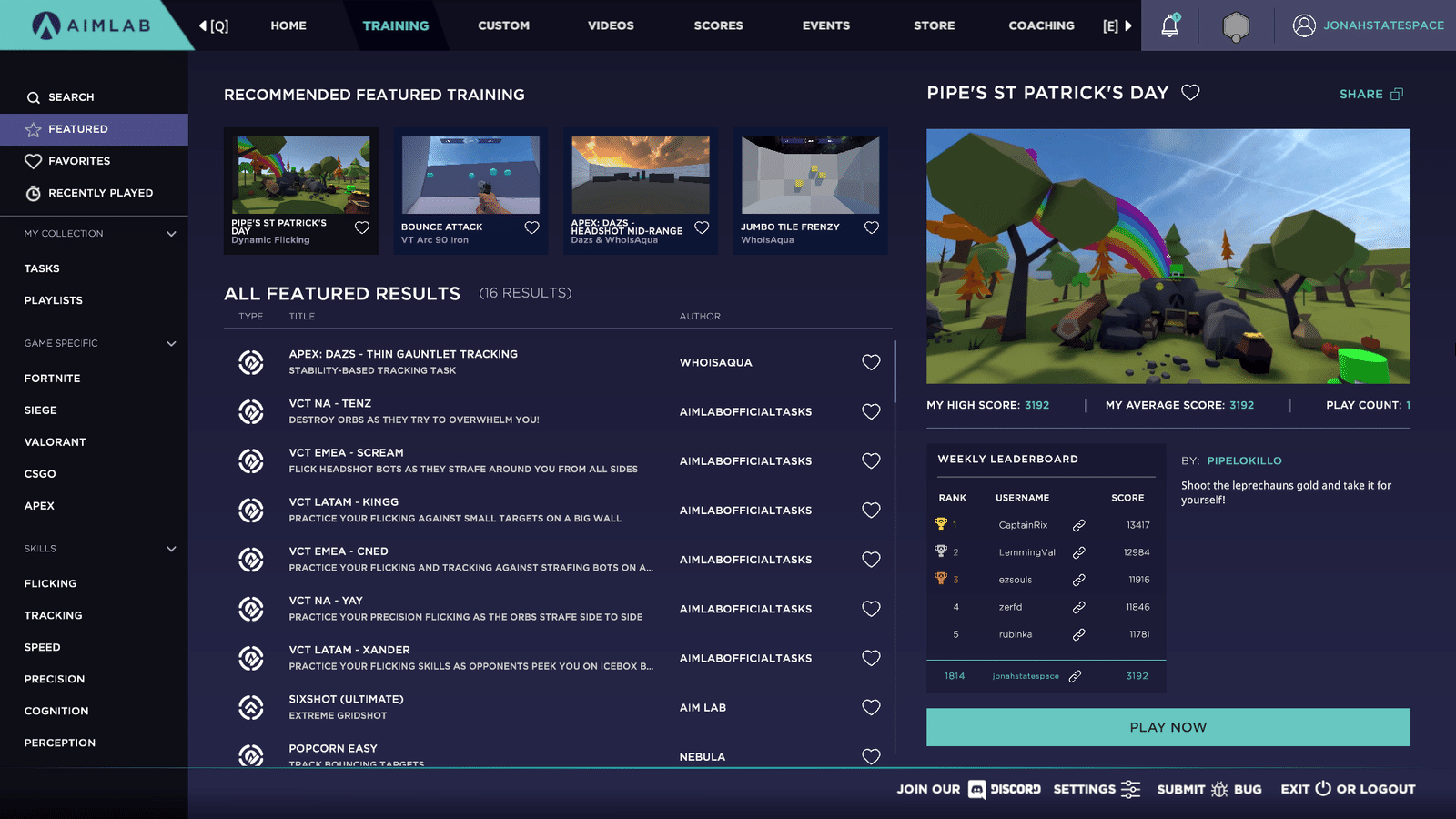Switch to the Custom tab

(x=503, y=25)
